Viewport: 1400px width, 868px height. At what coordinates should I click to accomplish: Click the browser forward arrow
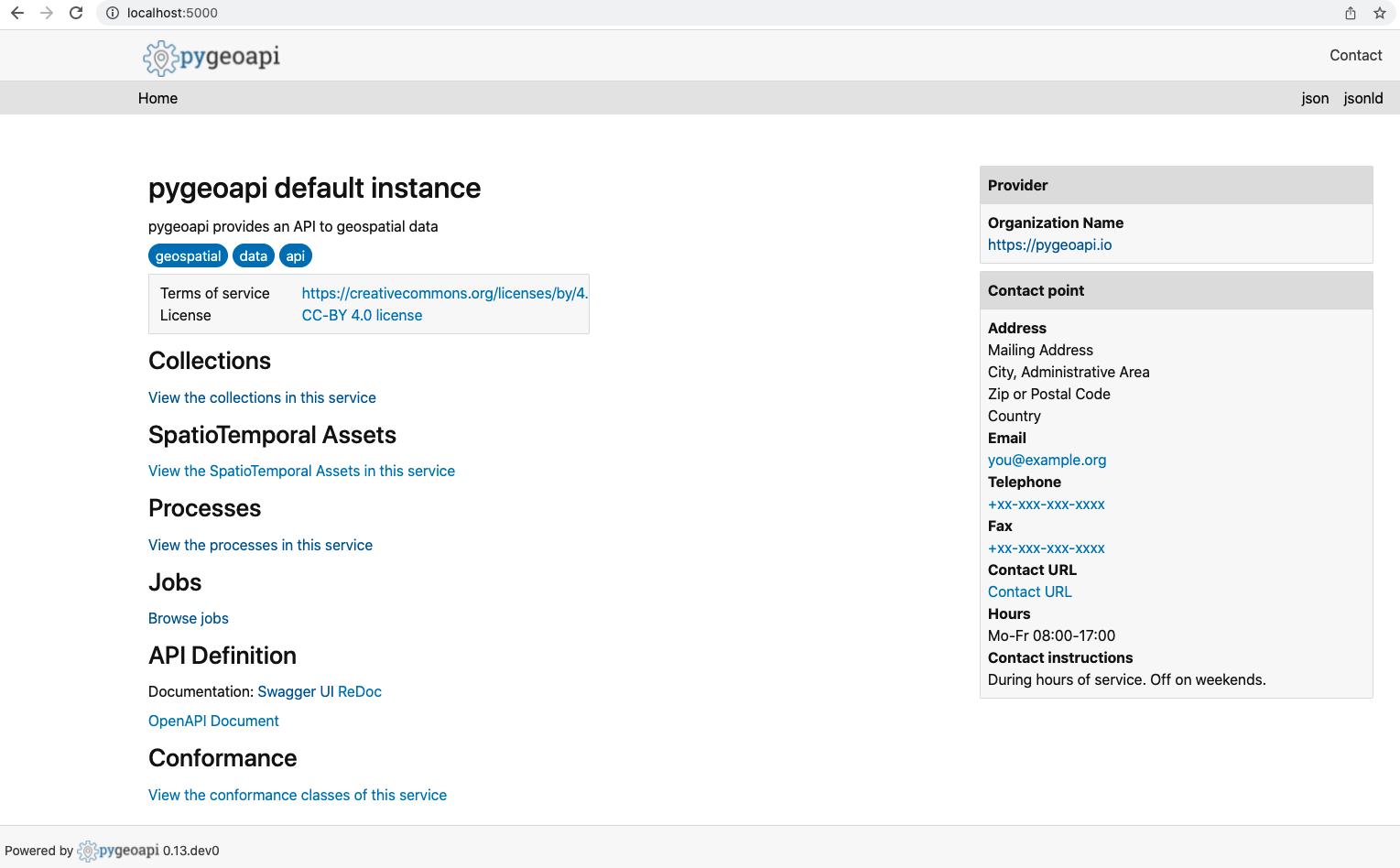47,13
